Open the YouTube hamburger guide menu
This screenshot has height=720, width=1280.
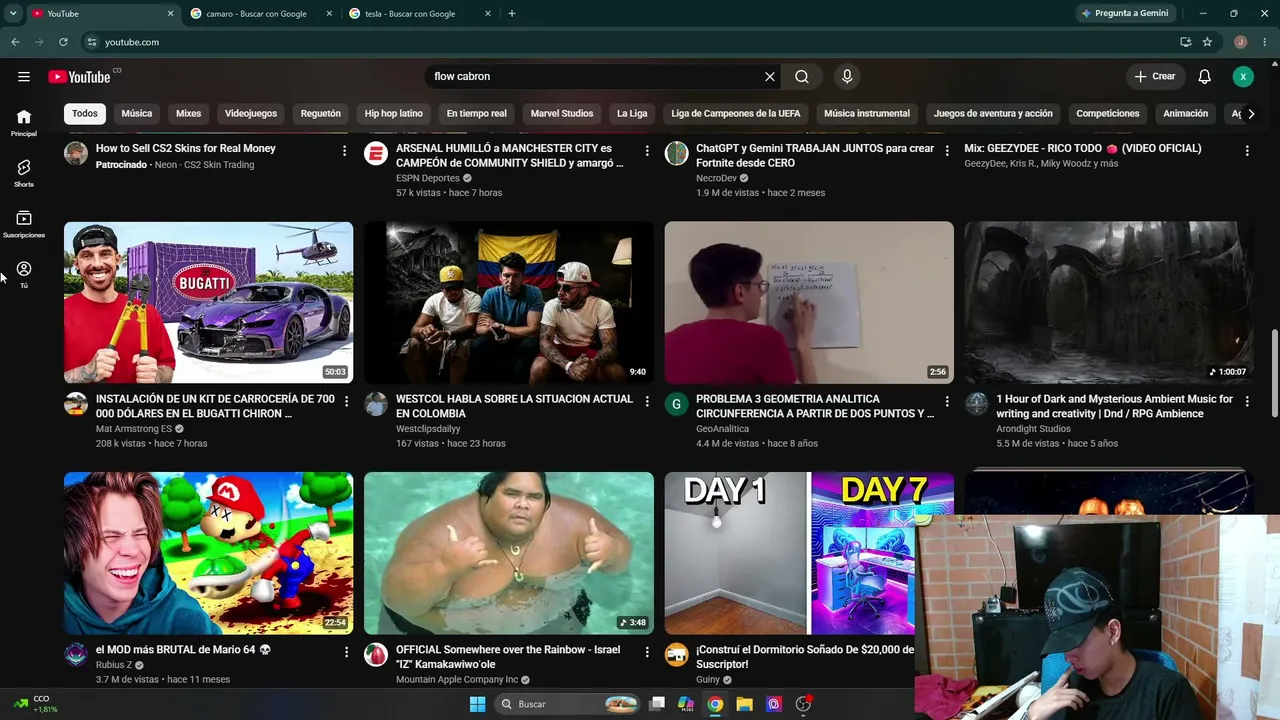point(24,76)
